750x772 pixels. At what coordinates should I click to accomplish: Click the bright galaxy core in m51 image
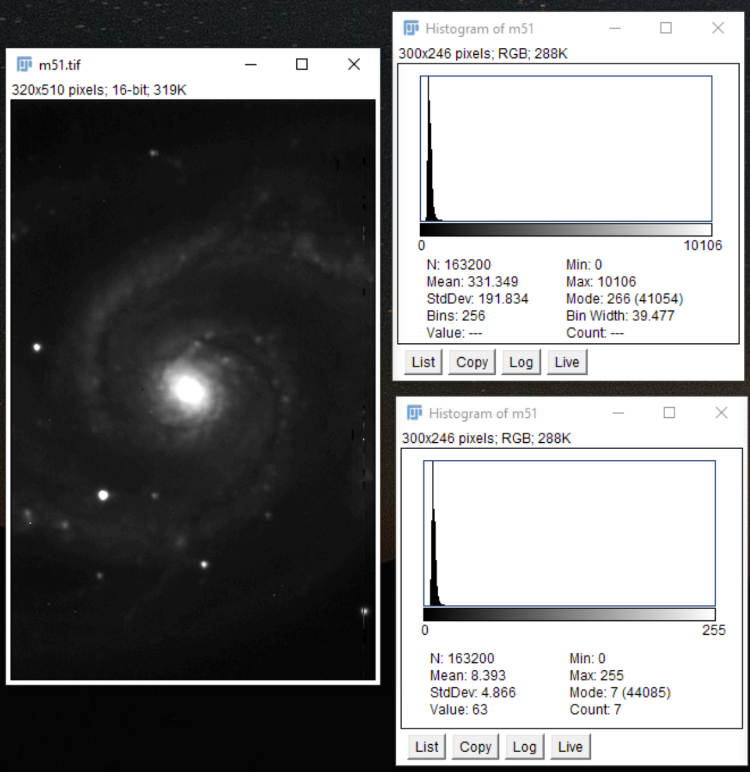[190, 389]
